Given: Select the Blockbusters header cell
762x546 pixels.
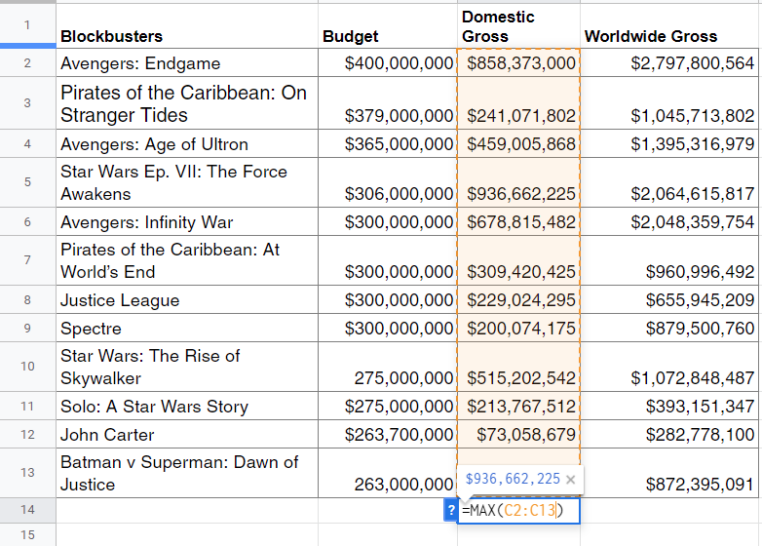Looking at the screenshot, I should pyautogui.click(x=187, y=26).
